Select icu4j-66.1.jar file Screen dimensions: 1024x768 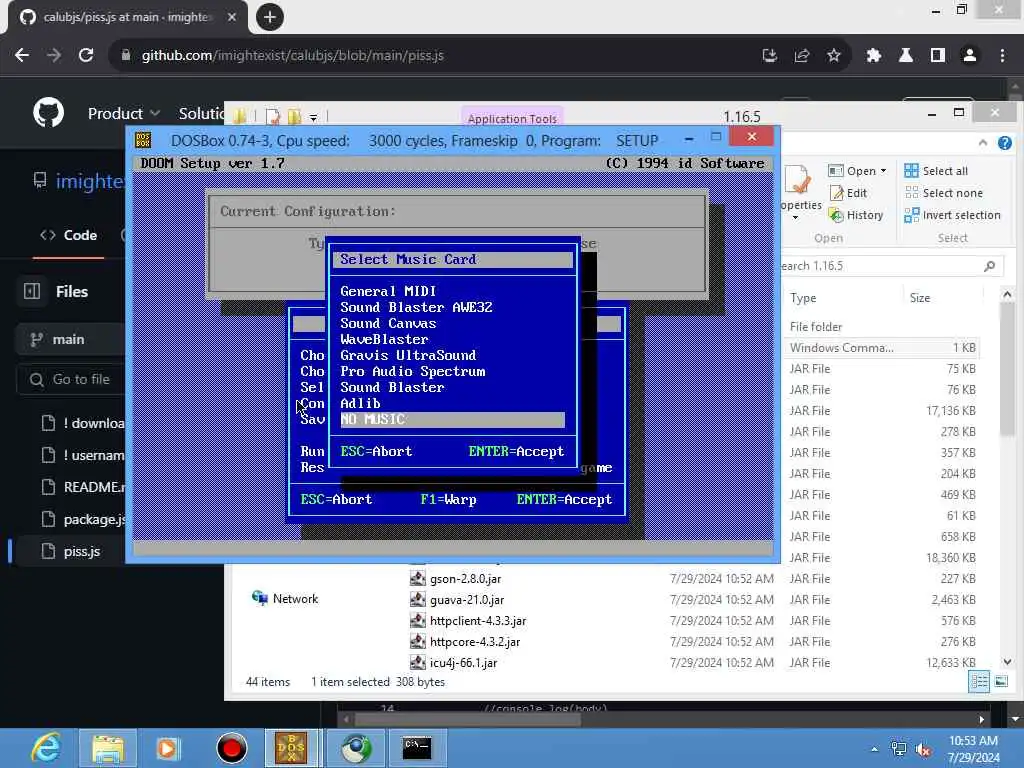coord(464,662)
